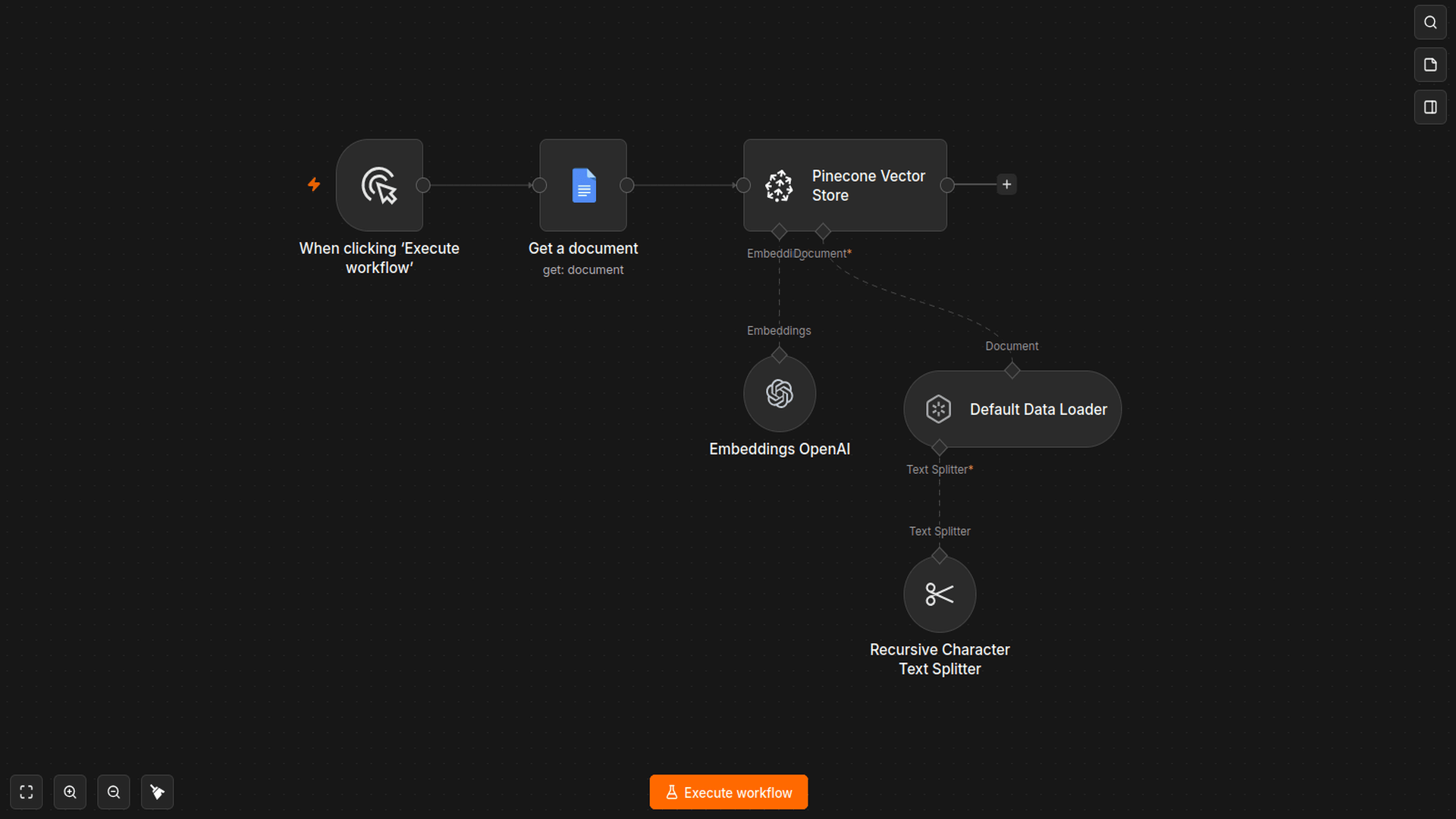Click the Embeddings OpenAI top diamond connector
The width and height of the screenshot is (1456, 819).
[x=779, y=355]
